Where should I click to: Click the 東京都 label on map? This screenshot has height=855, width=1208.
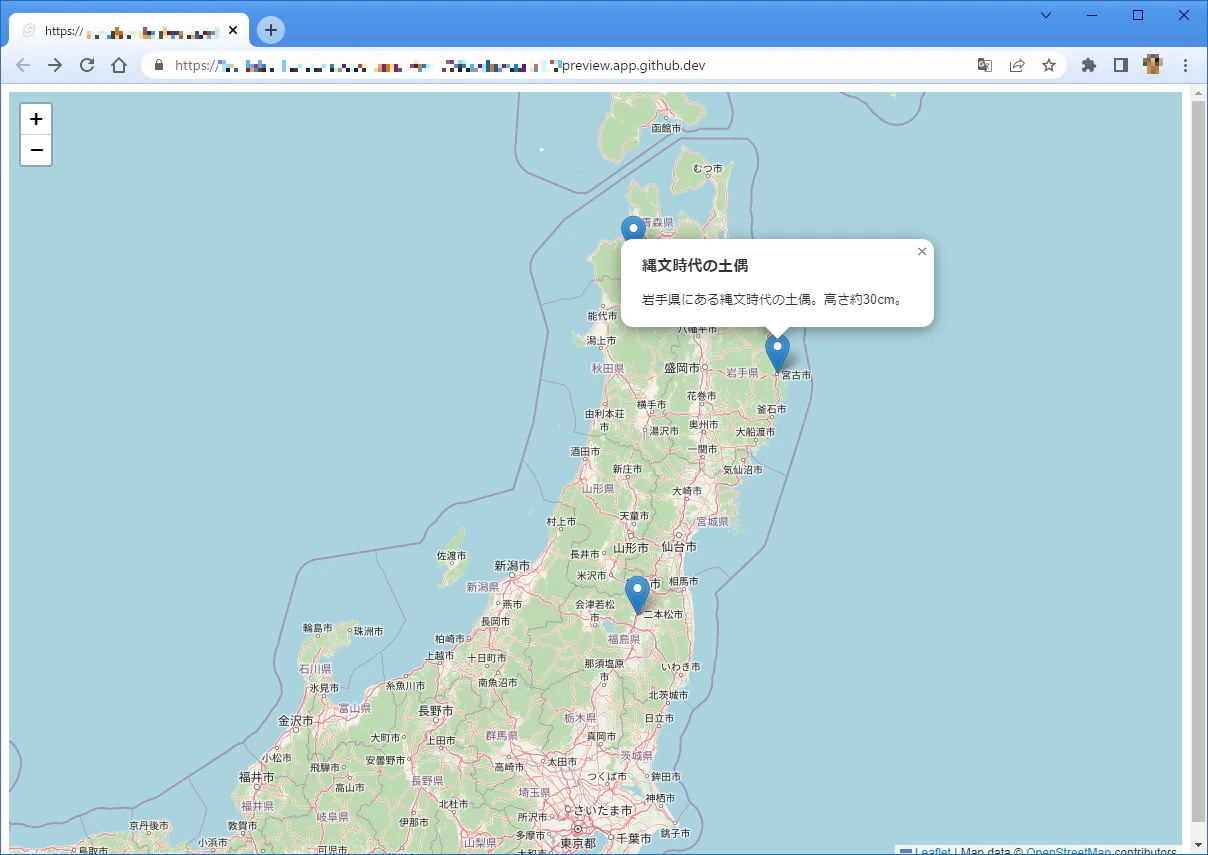(x=578, y=843)
